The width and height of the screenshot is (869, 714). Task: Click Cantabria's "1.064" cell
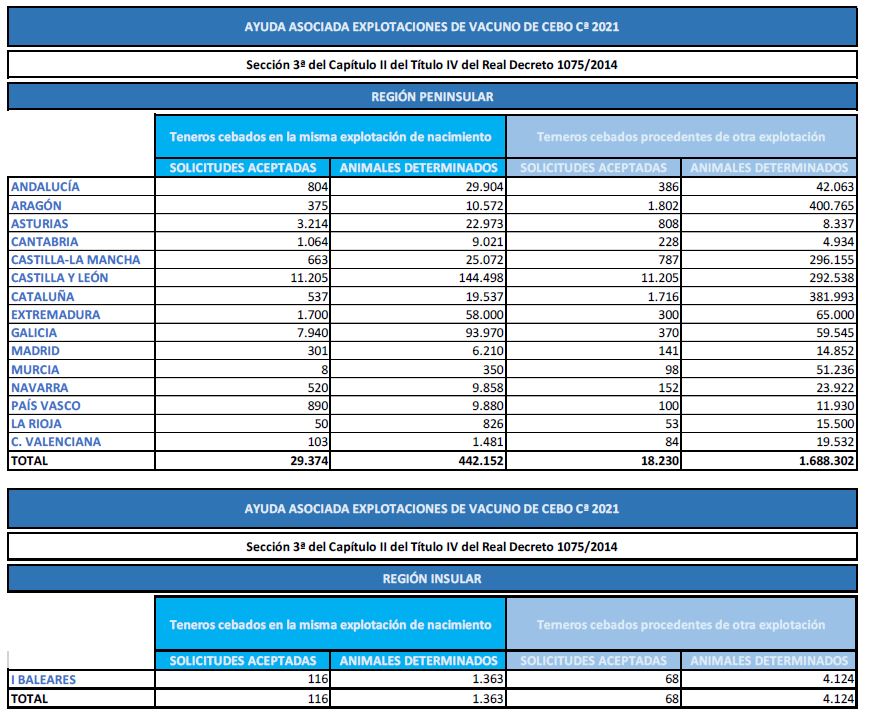coord(313,242)
